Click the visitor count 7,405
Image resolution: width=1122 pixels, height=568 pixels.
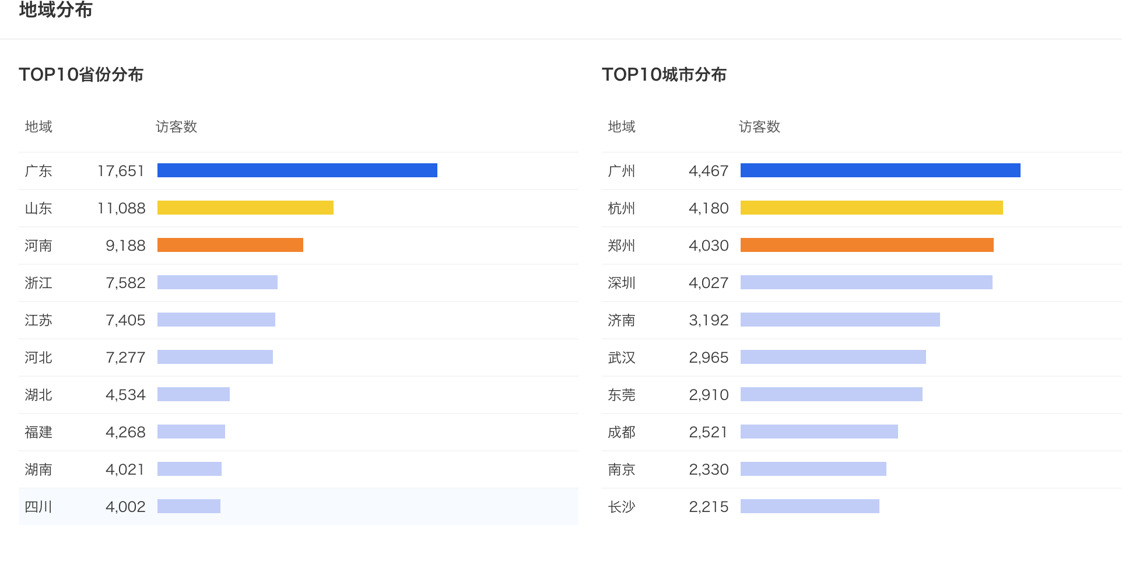pyautogui.click(x=126, y=320)
